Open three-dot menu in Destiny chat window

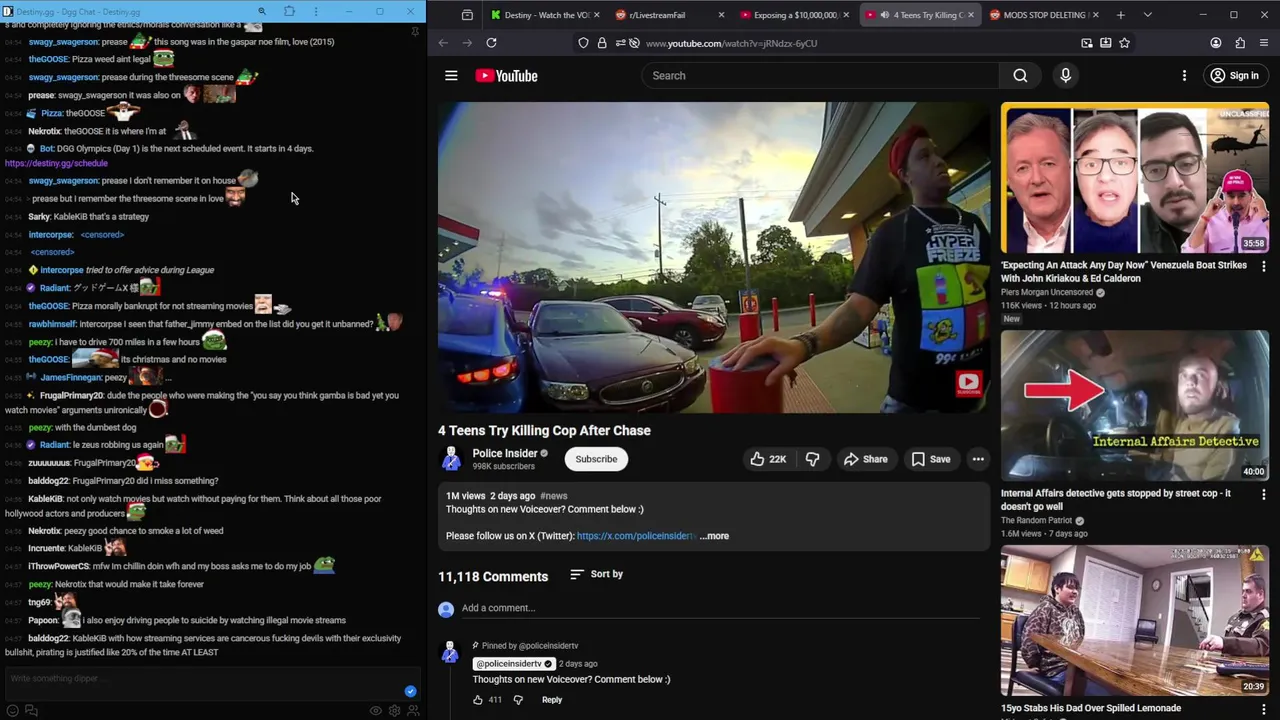[316, 11]
